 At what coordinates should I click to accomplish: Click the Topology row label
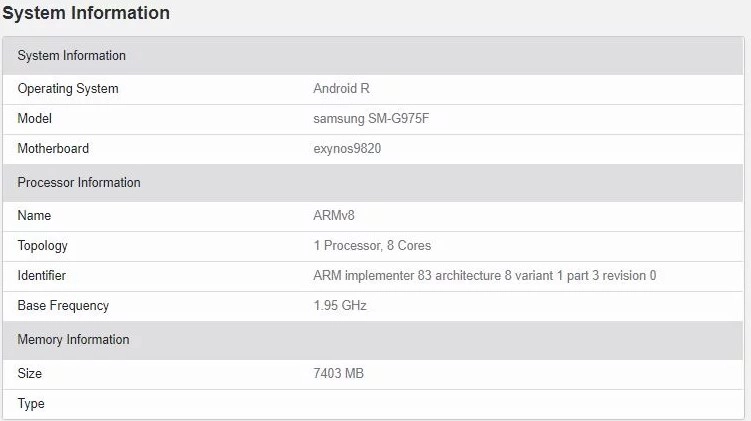pyautogui.click(x=43, y=246)
